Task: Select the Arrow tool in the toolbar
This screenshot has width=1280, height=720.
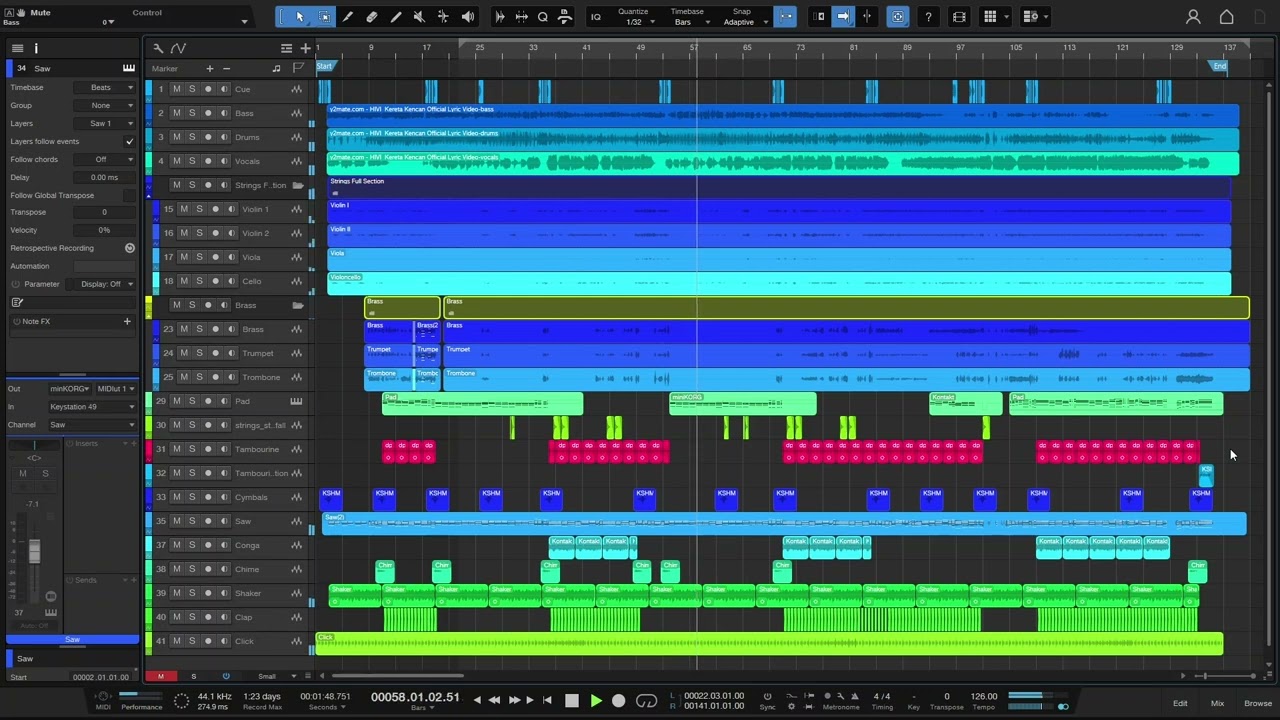Action: click(299, 17)
